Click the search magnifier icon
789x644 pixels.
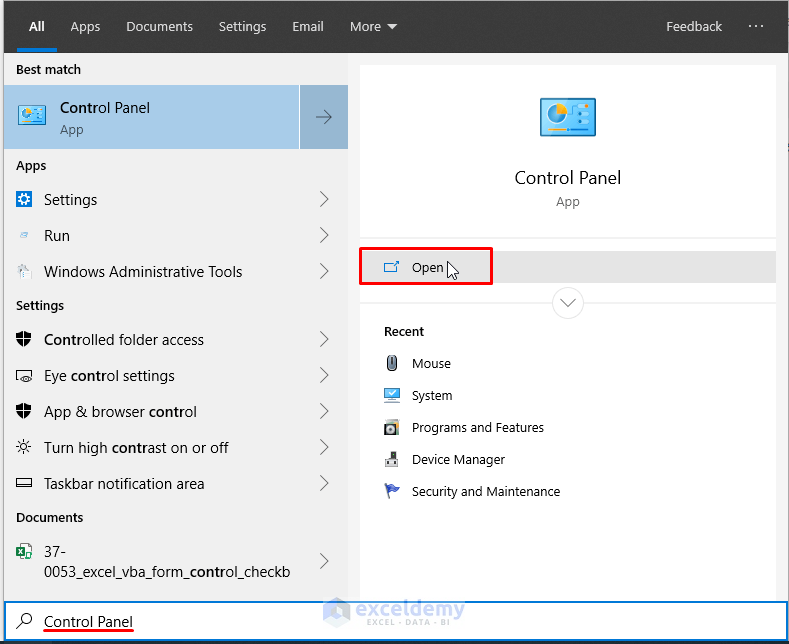(24, 621)
